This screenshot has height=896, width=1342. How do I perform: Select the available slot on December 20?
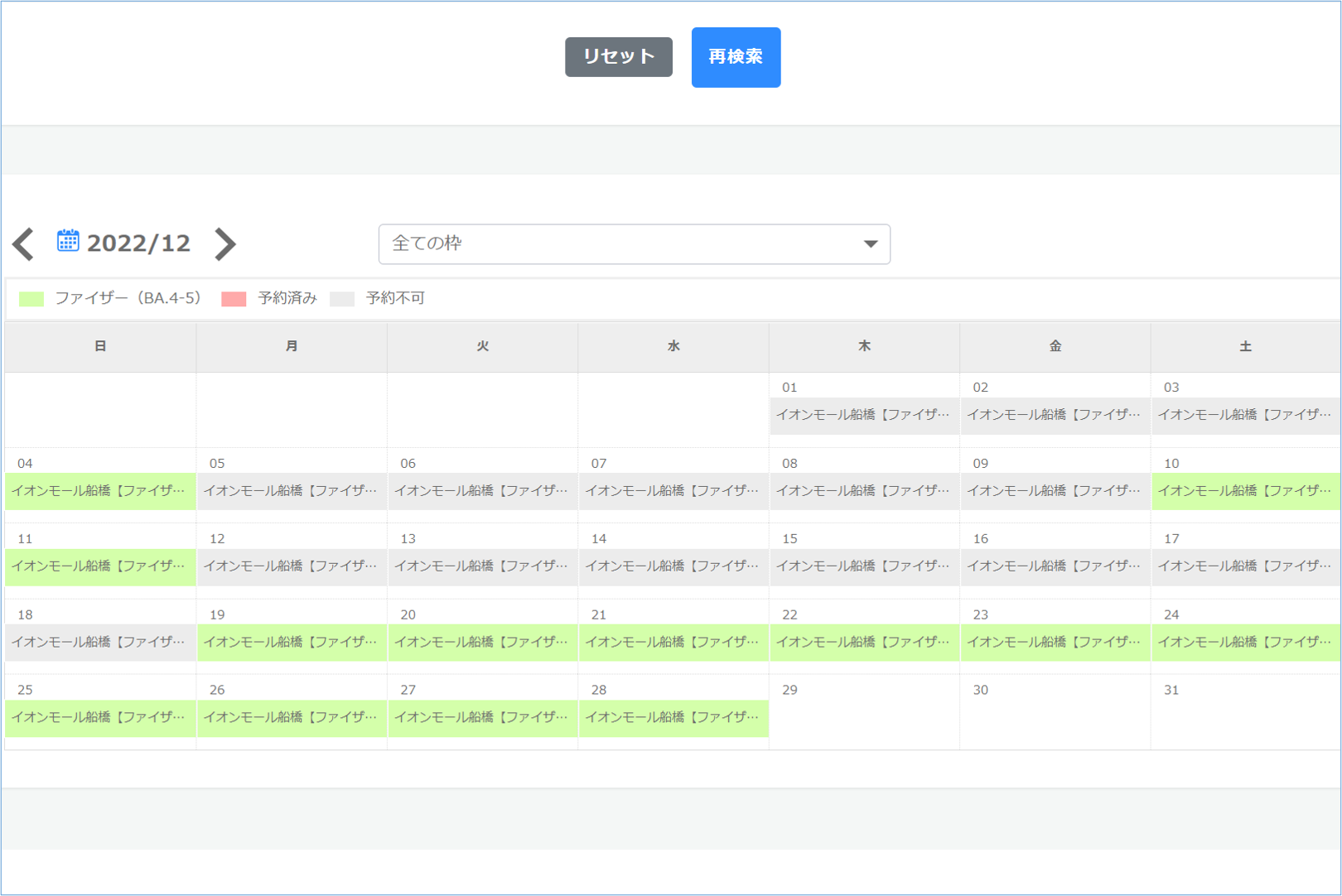click(x=482, y=643)
